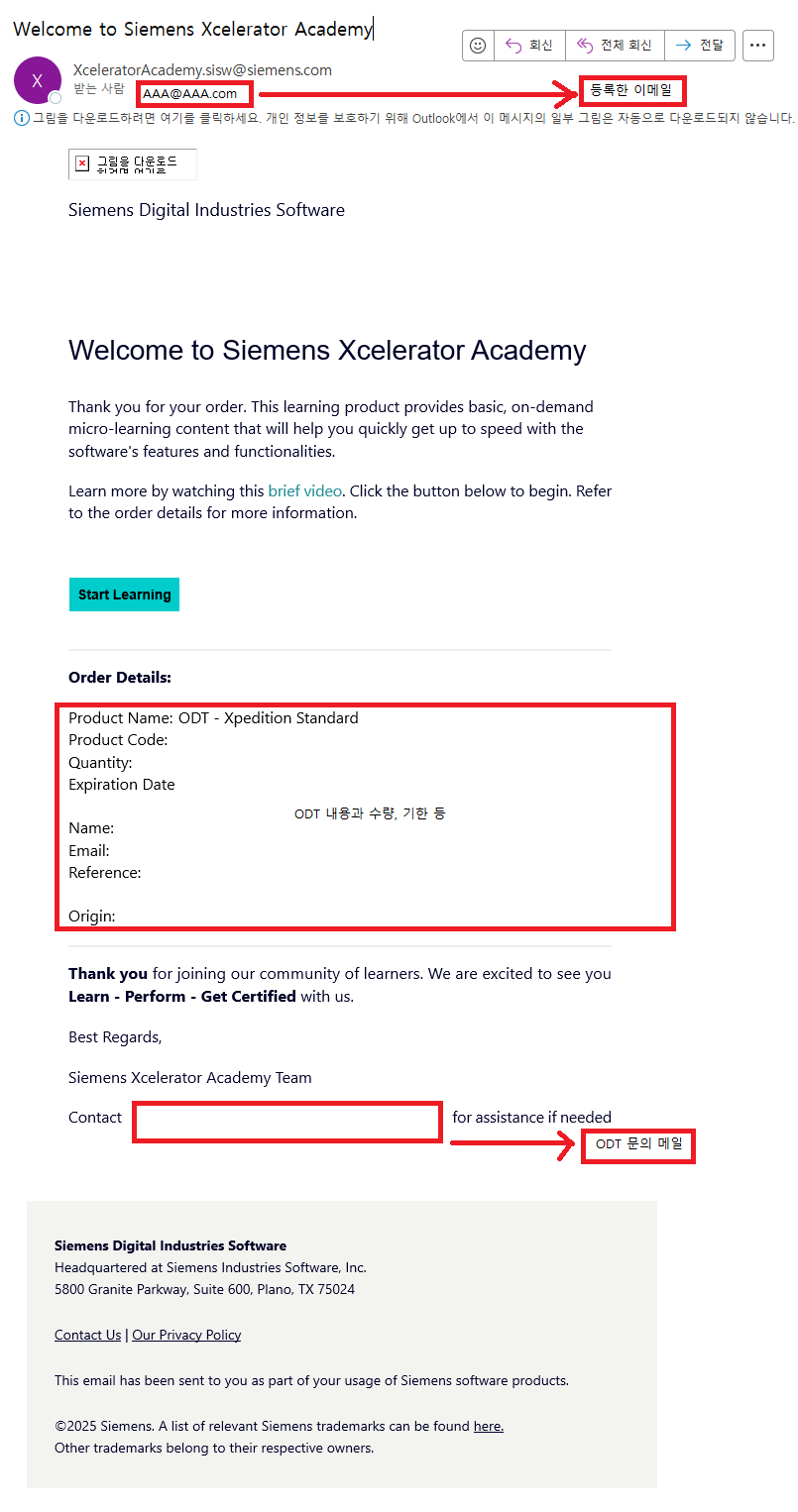Open the more actions ellipsis menu
798x1512 pixels.
[x=758, y=46]
